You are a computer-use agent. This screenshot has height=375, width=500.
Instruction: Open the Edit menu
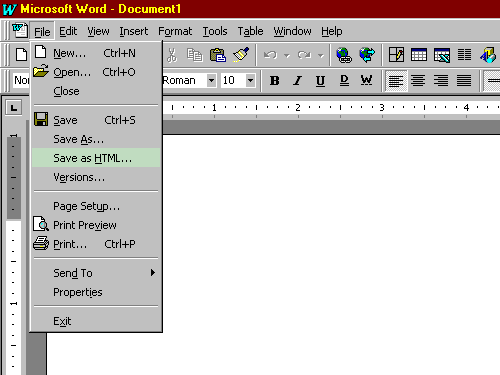click(68, 31)
